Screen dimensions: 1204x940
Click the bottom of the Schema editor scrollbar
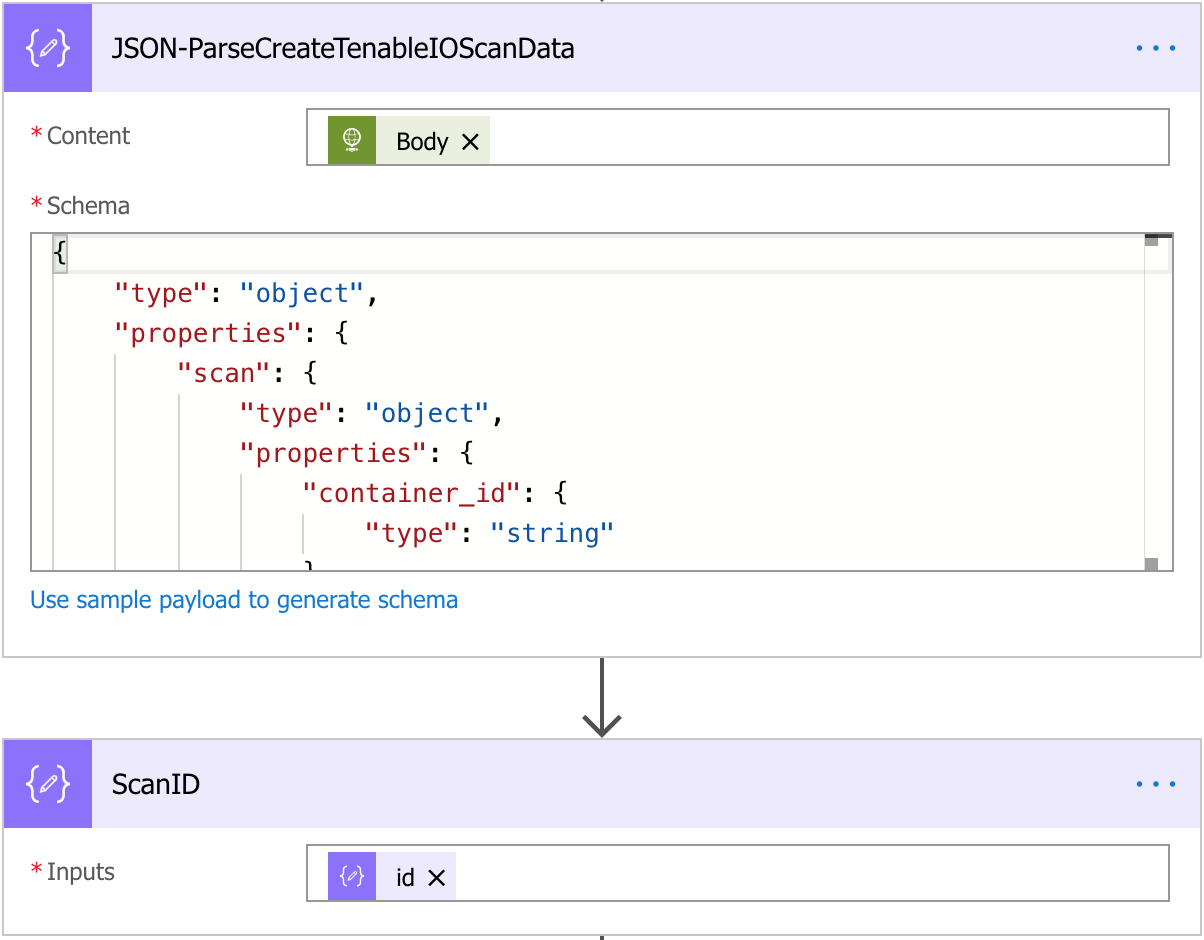[1151, 564]
